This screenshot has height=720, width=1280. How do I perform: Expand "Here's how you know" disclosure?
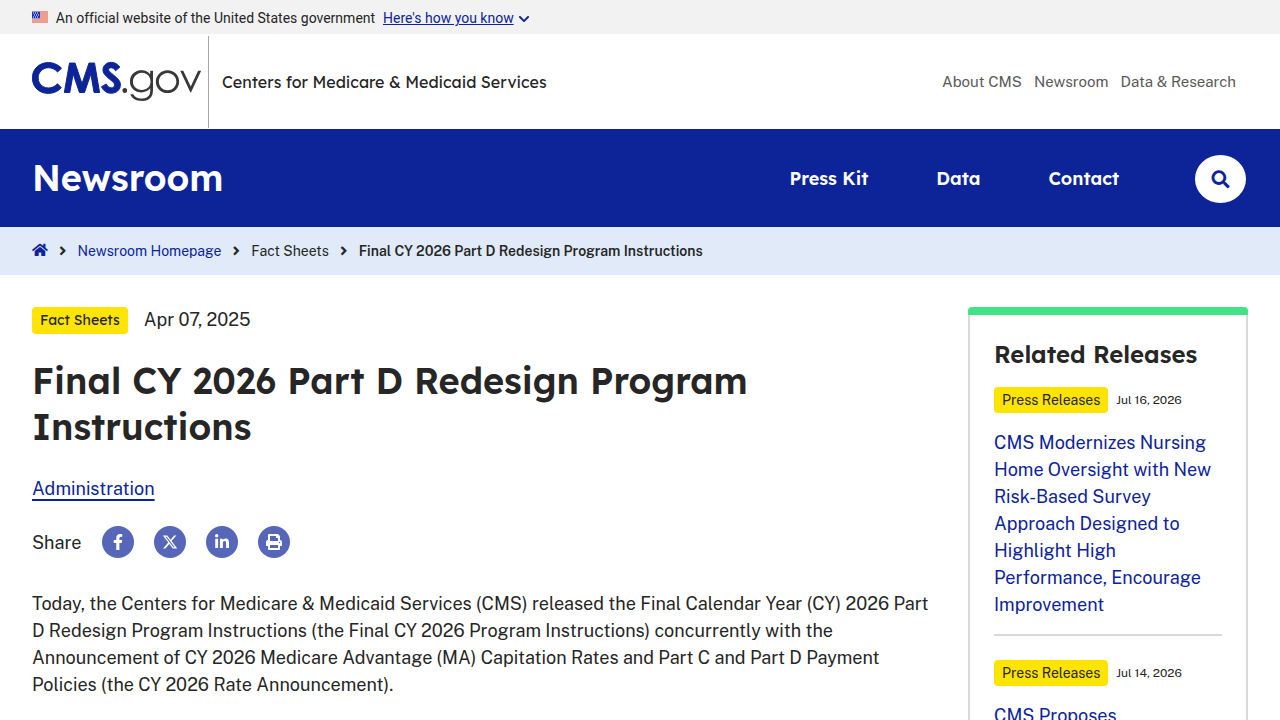tap(456, 18)
